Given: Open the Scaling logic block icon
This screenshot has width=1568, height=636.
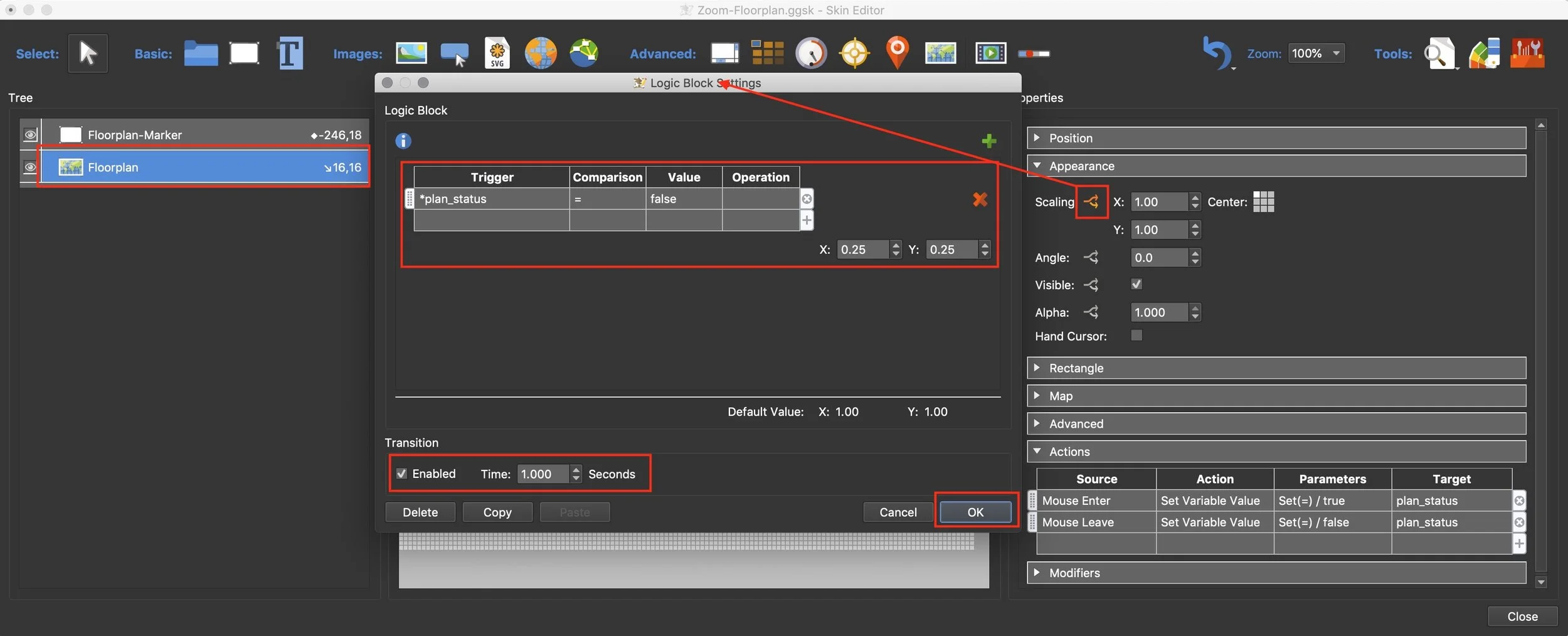Looking at the screenshot, I should point(1091,202).
